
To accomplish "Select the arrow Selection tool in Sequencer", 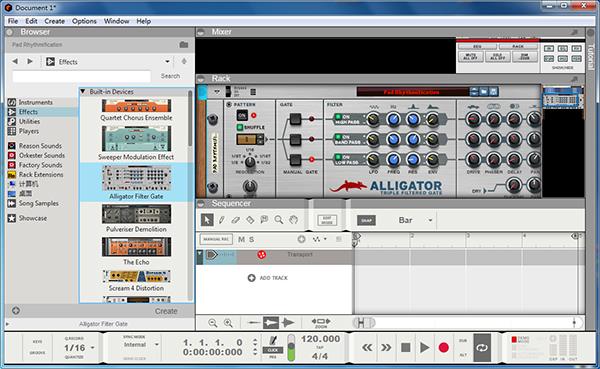I will pos(207,220).
